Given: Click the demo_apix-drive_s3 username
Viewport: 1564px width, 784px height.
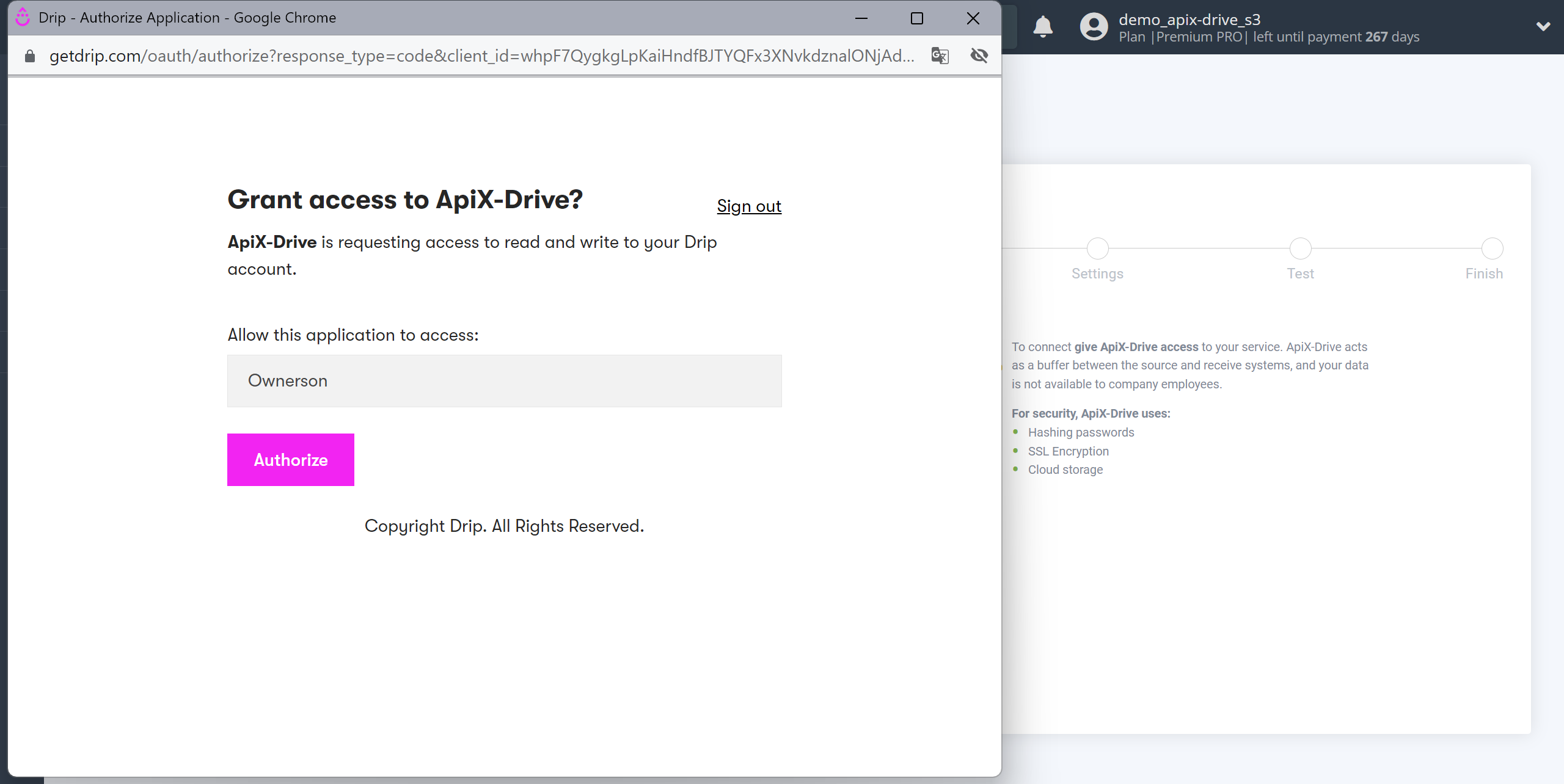Looking at the screenshot, I should [1189, 20].
